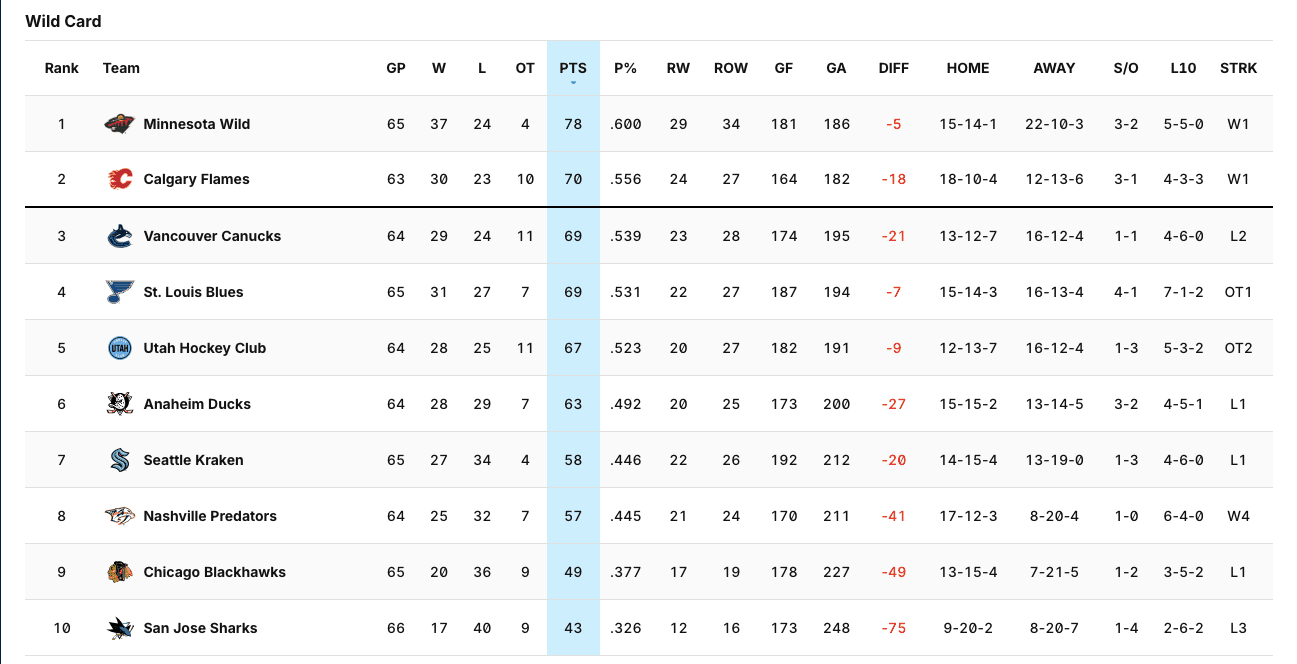Open the Calgary Flames team link
This screenshot has height=664, width=1297.
[x=196, y=180]
